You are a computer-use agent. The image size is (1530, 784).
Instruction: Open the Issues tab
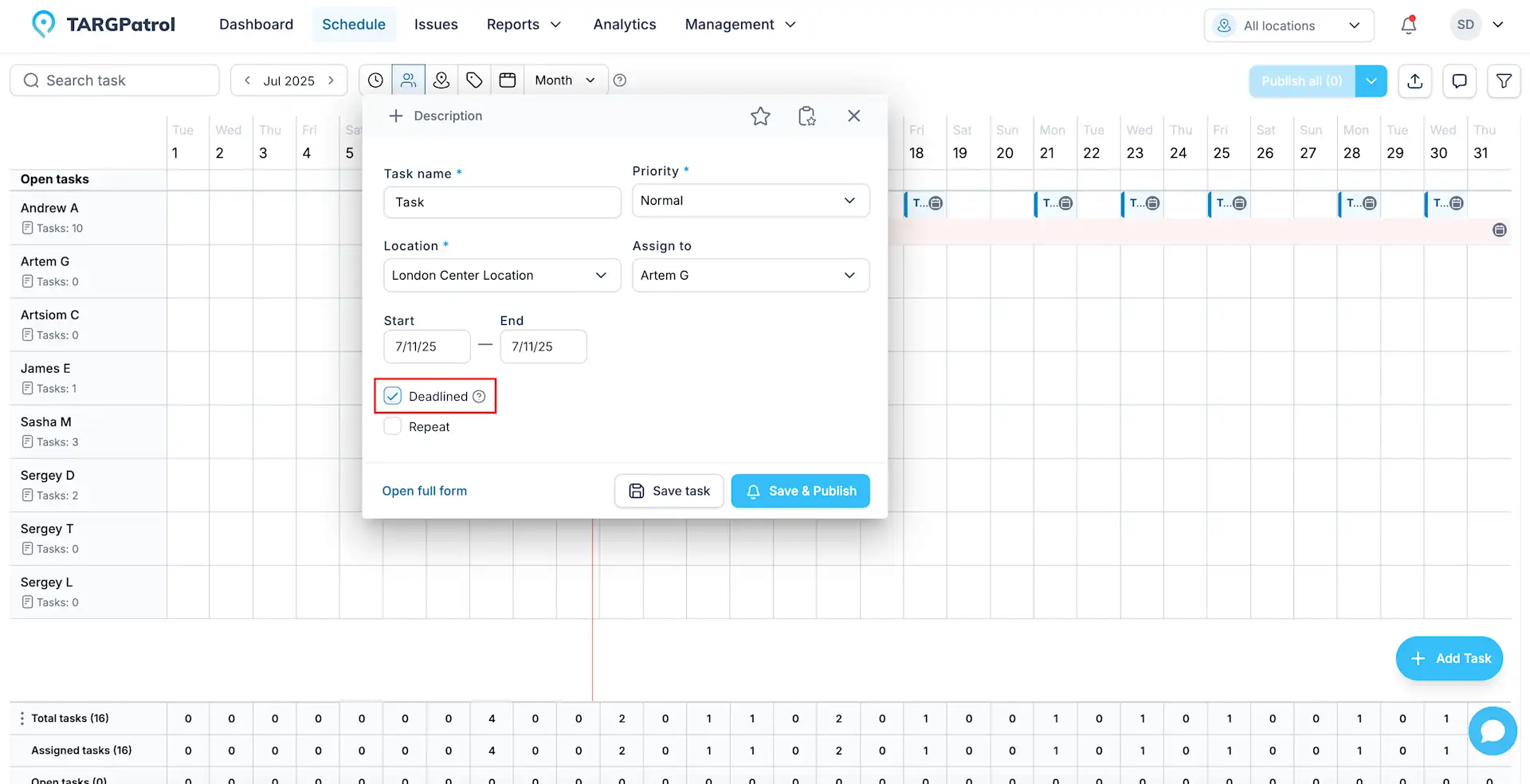(x=436, y=25)
